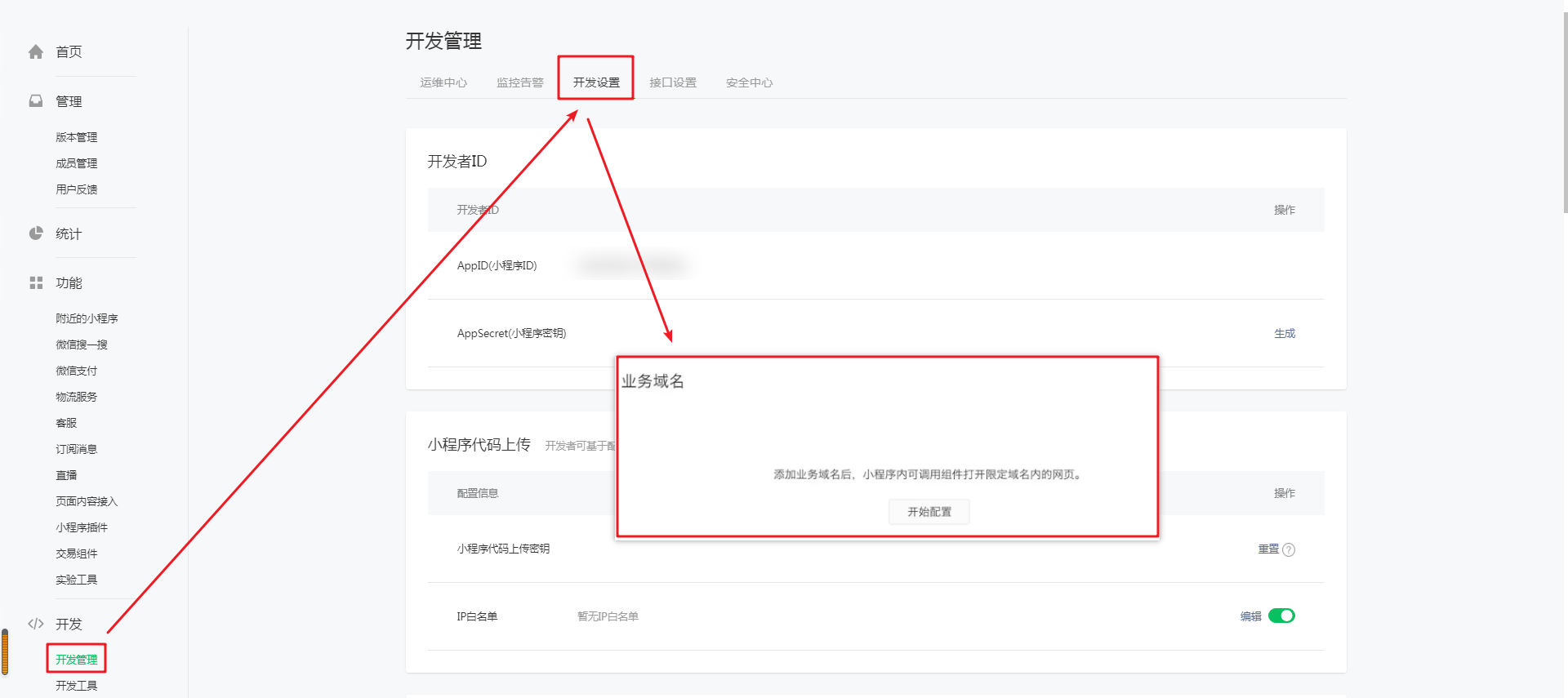The height and width of the screenshot is (698, 1568).
Task: Select 开发管理 in the sidebar
Action: (77, 660)
